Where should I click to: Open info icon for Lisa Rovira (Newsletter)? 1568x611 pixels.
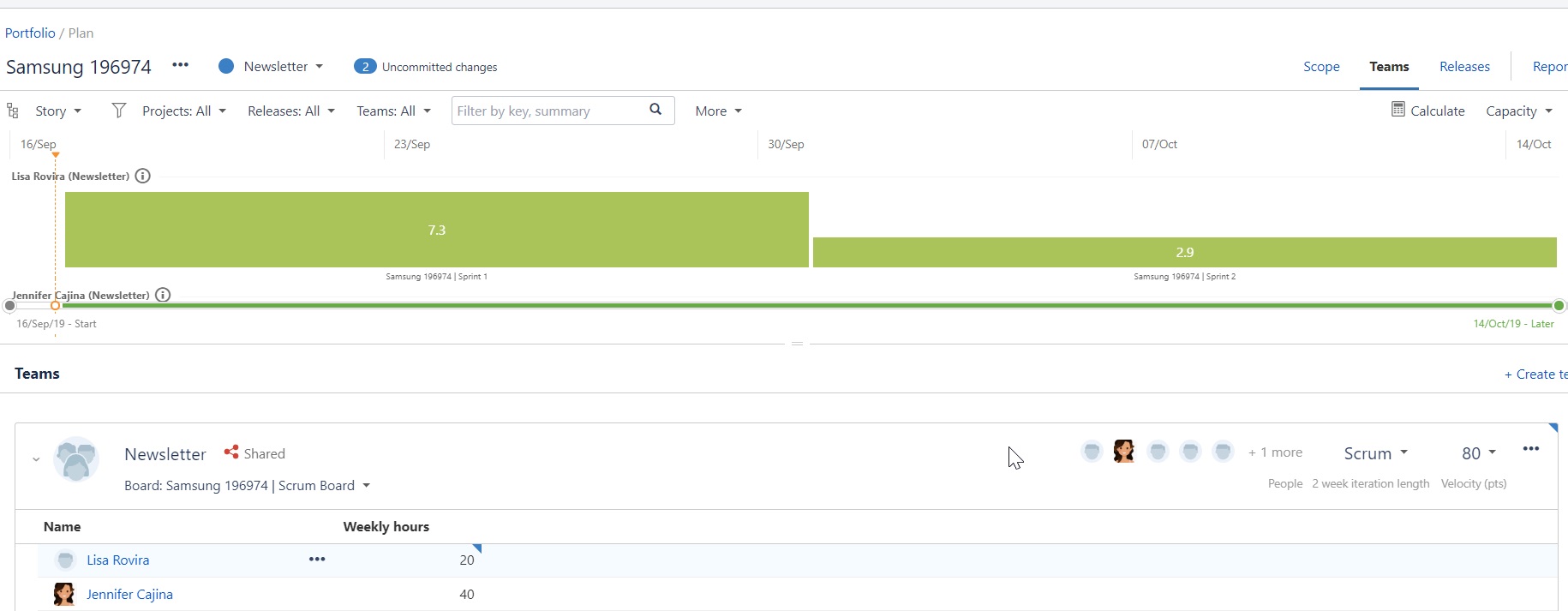click(x=143, y=176)
